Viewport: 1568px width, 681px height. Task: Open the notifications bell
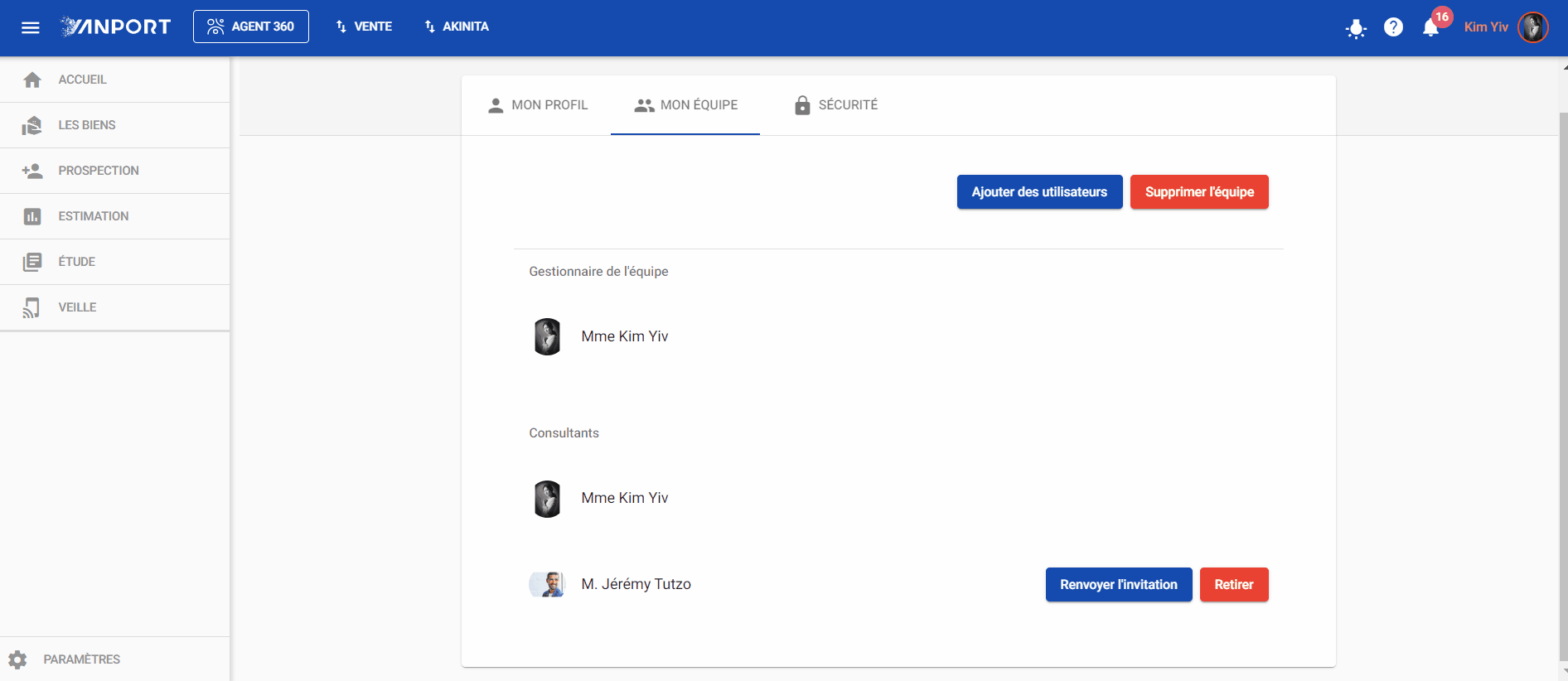tap(1430, 27)
